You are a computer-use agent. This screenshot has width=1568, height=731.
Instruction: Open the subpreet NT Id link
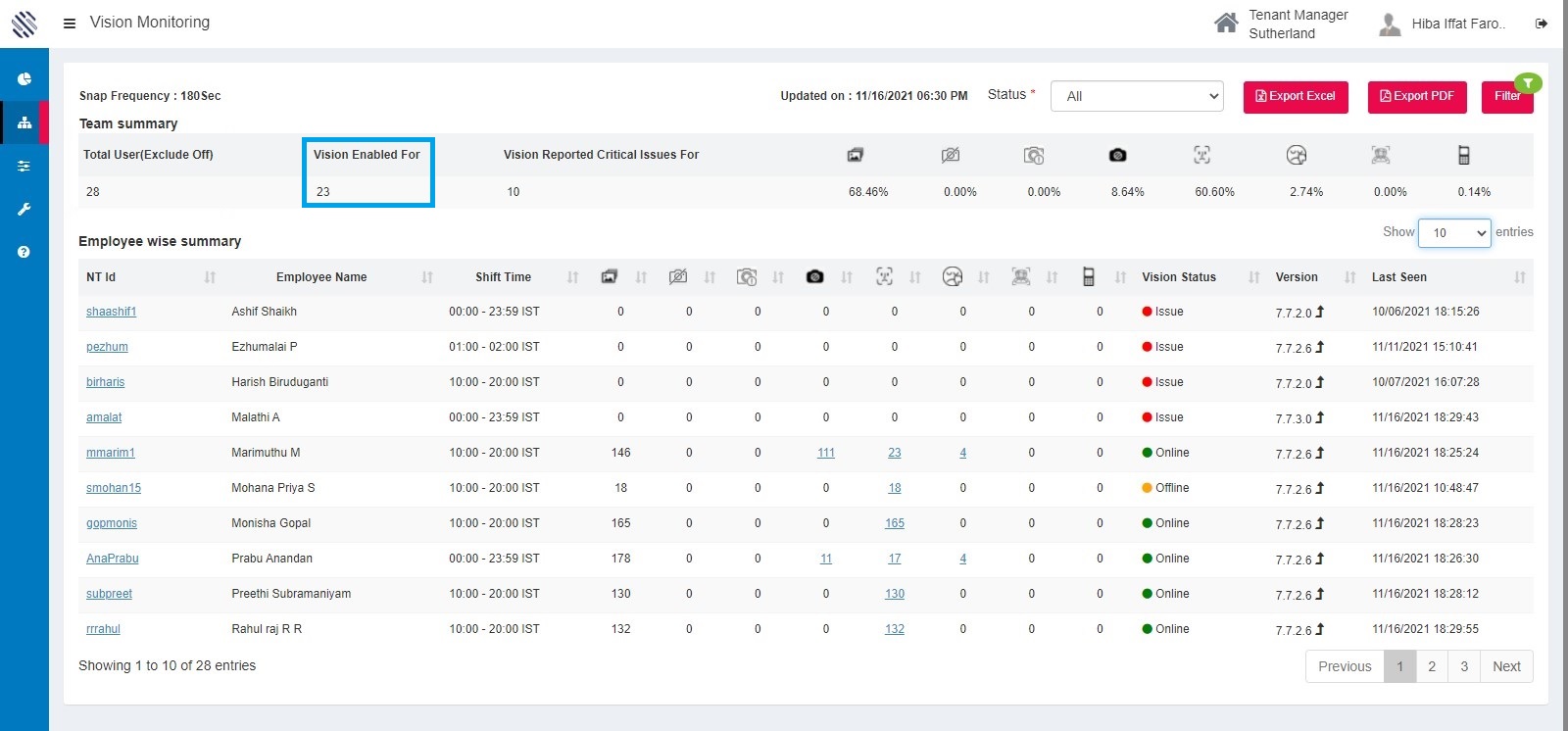[x=109, y=594]
